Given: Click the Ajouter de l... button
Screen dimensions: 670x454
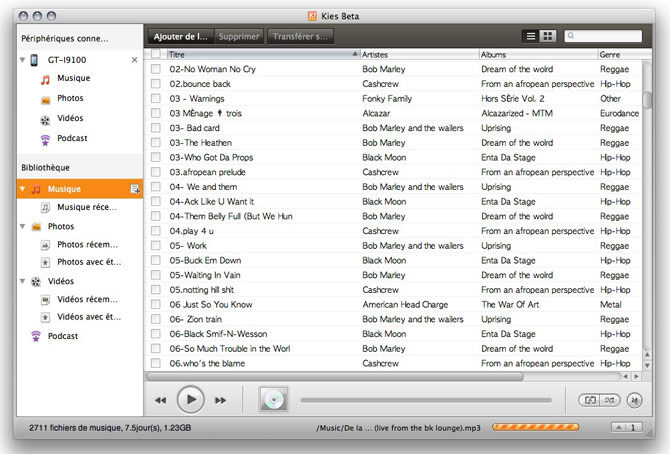Looking at the screenshot, I should point(180,36).
